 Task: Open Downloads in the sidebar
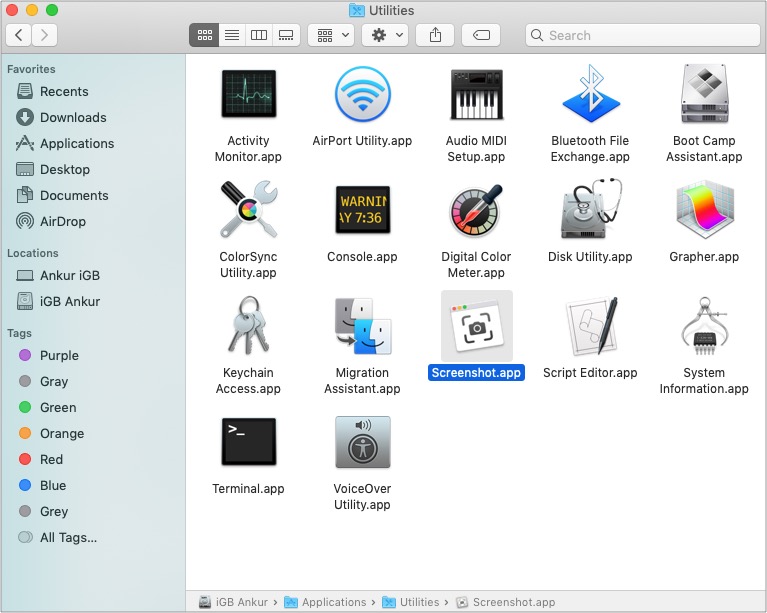[73, 117]
